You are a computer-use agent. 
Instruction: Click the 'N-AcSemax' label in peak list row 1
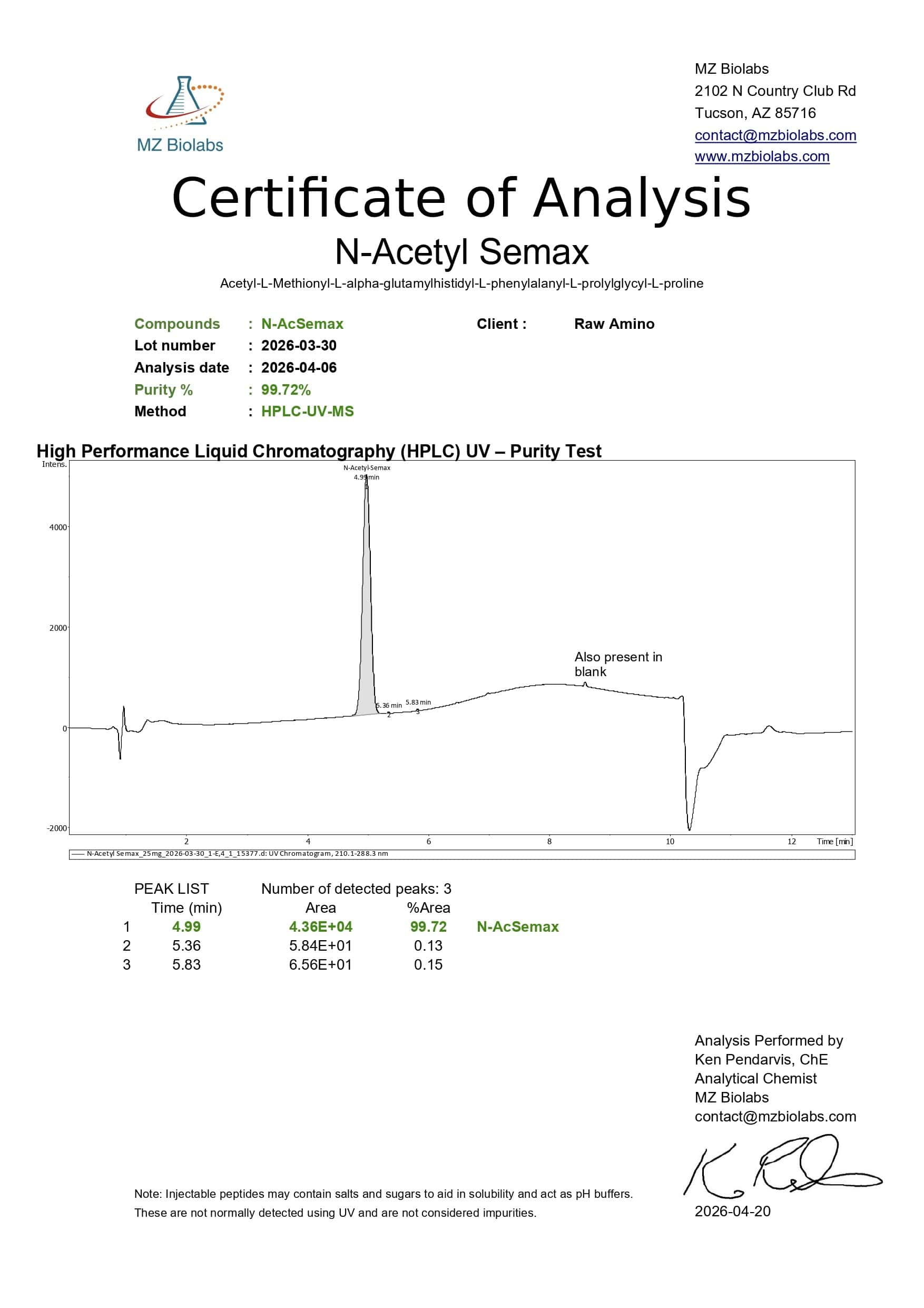pyautogui.click(x=517, y=927)
